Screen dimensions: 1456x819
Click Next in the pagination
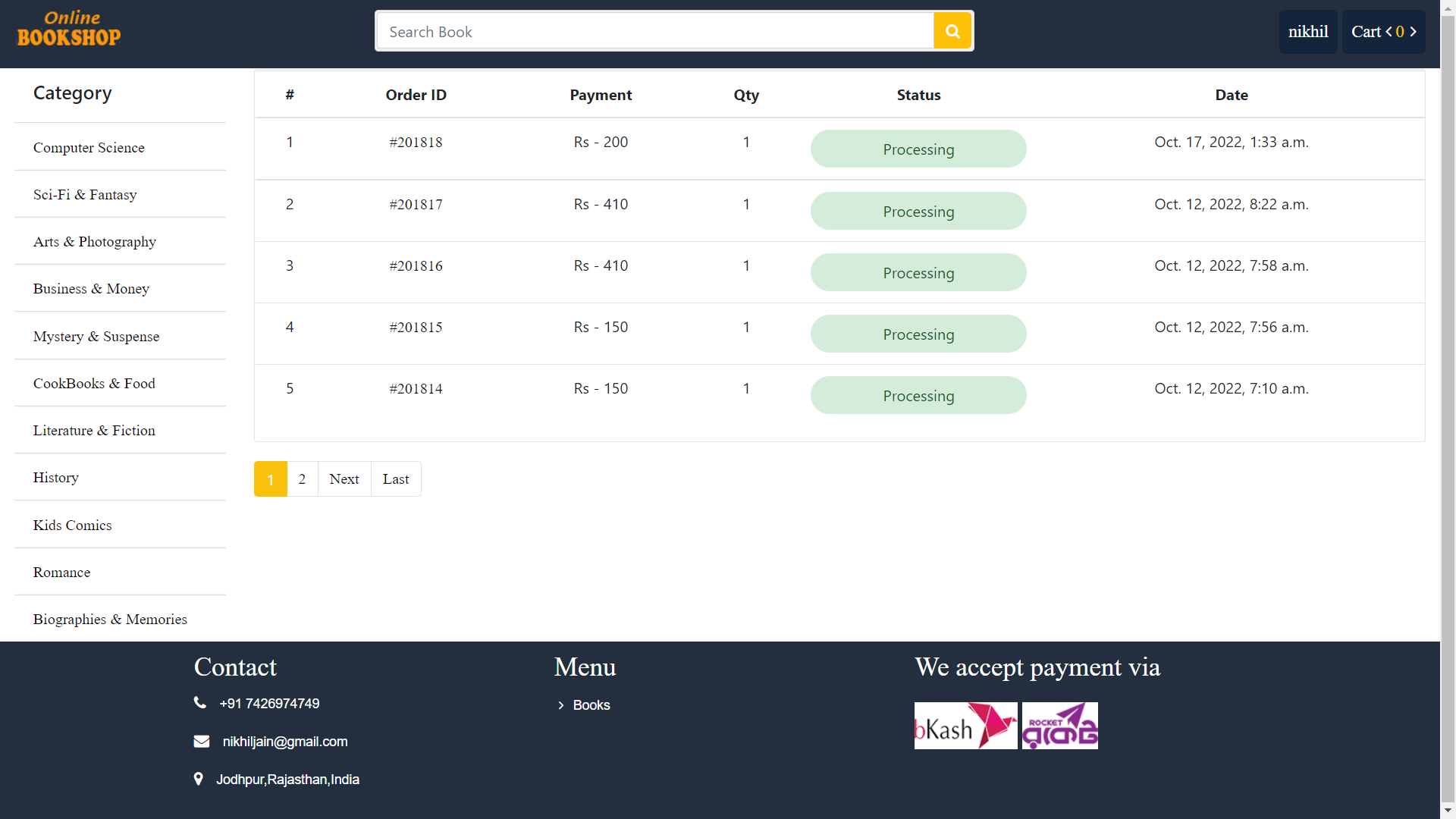(x=344, y=479)
